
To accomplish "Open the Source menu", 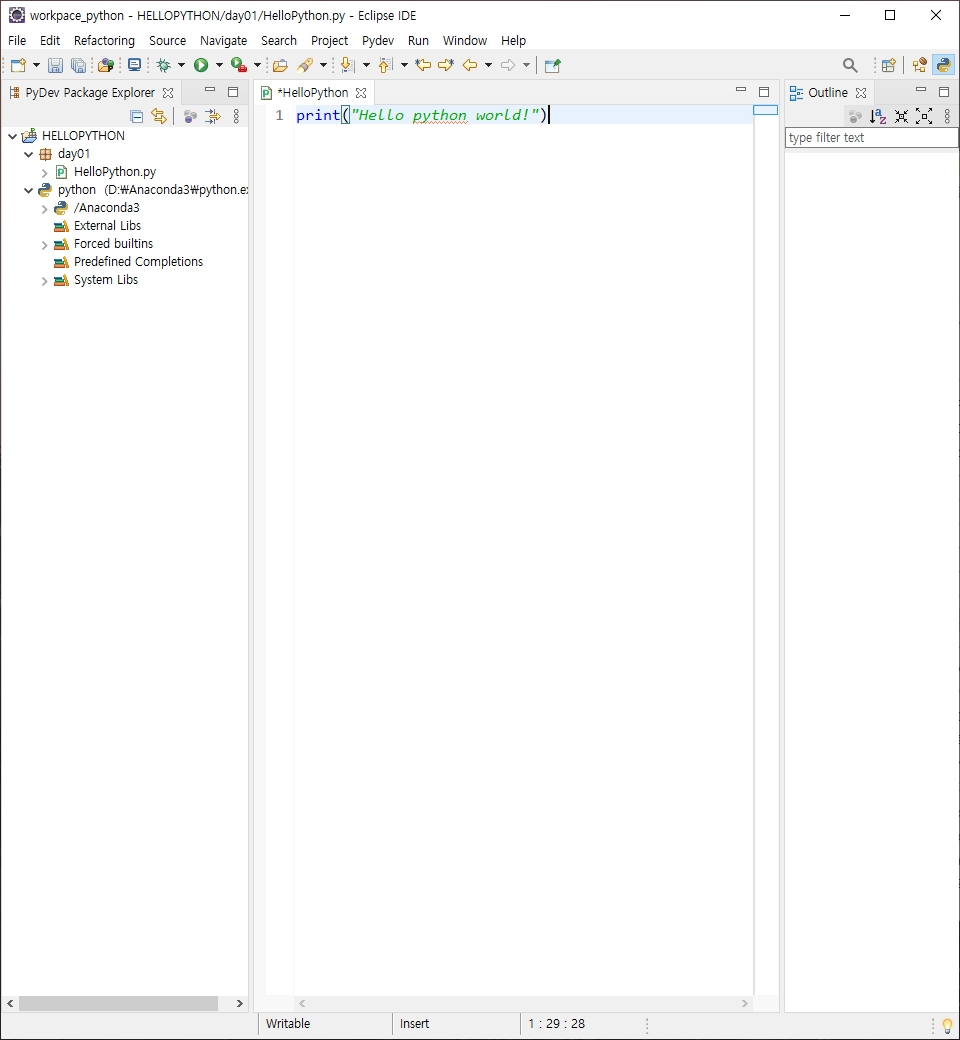I will point(167,40).
